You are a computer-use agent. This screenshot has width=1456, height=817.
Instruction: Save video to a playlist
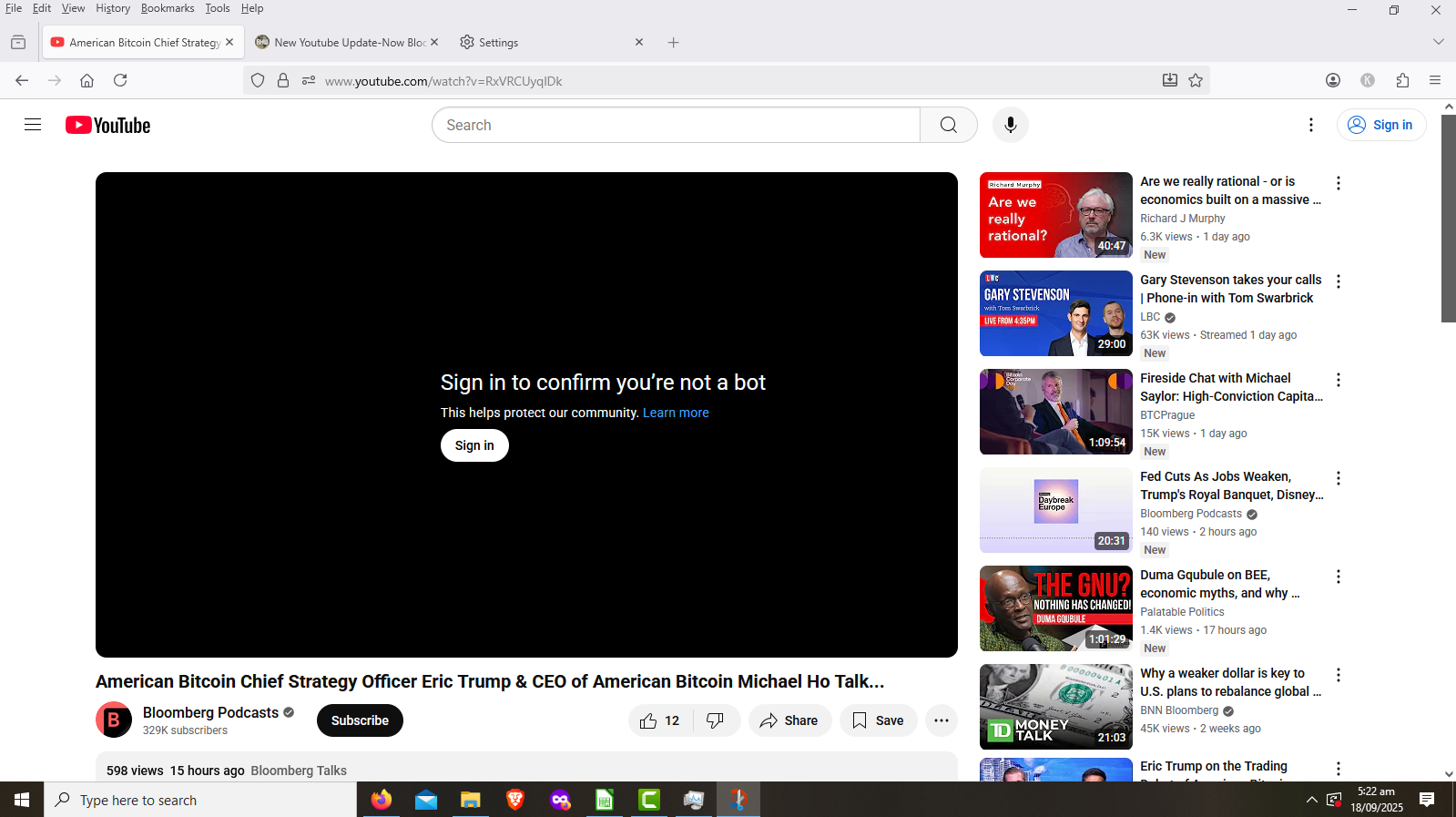[878, 720]
